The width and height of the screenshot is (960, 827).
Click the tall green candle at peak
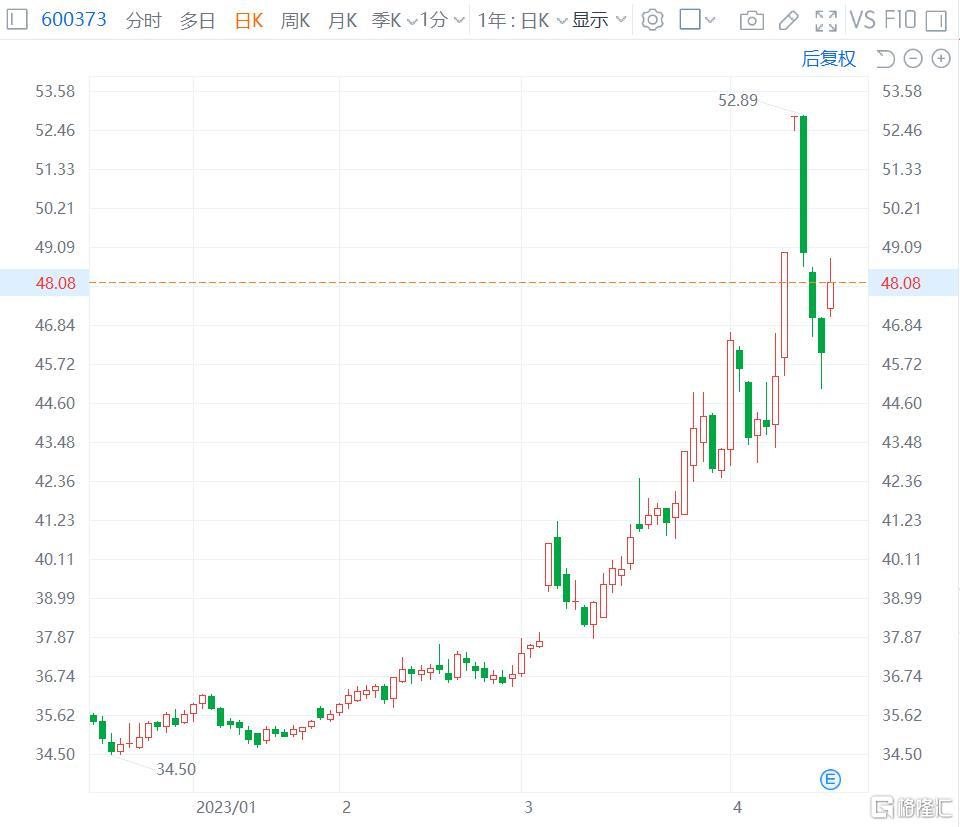pos(803,184)
